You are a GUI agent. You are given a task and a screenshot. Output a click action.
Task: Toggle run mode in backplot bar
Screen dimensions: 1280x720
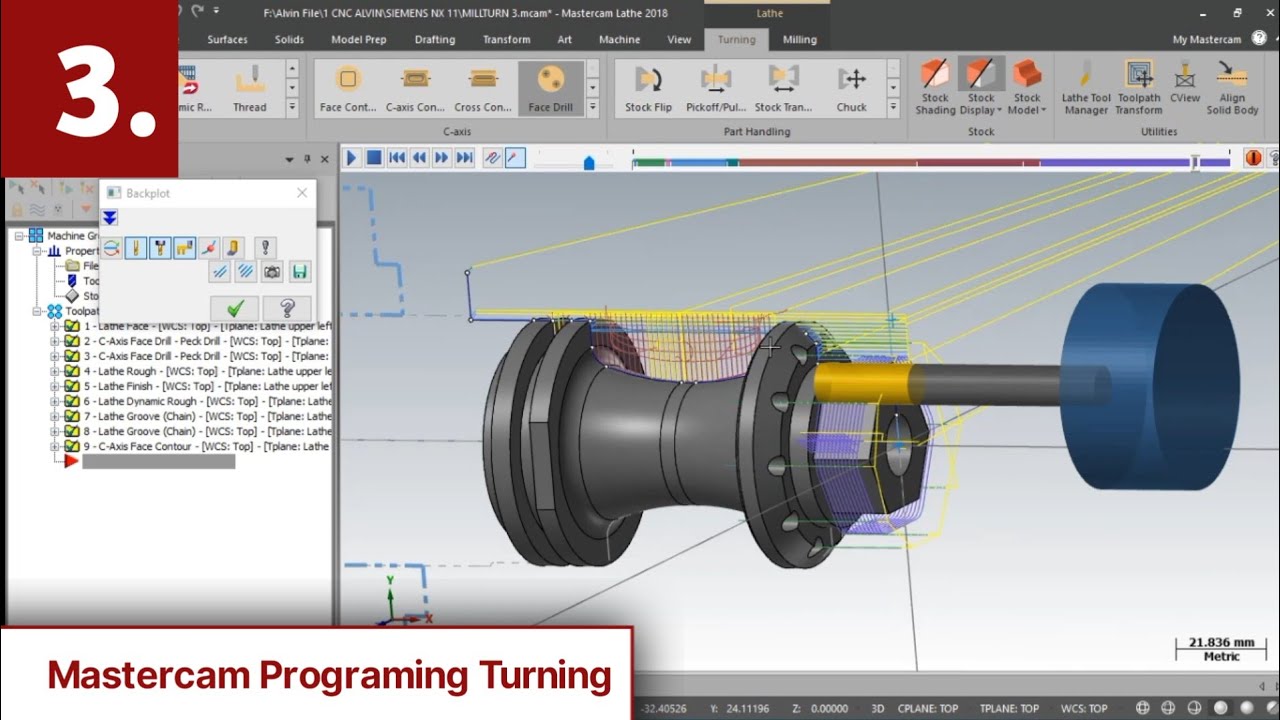point(515,158)
